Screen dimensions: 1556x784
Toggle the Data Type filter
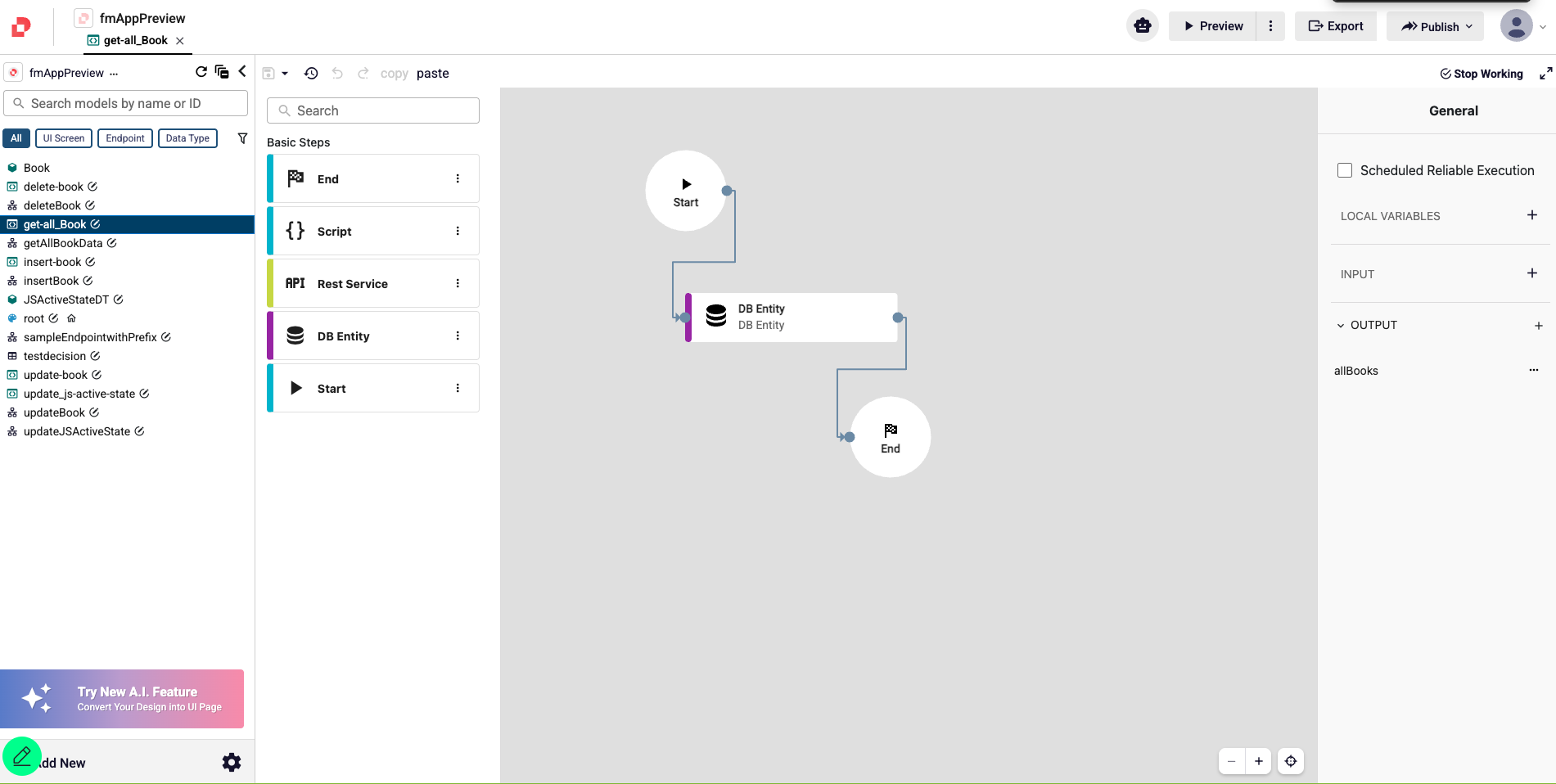coord(187,138)
